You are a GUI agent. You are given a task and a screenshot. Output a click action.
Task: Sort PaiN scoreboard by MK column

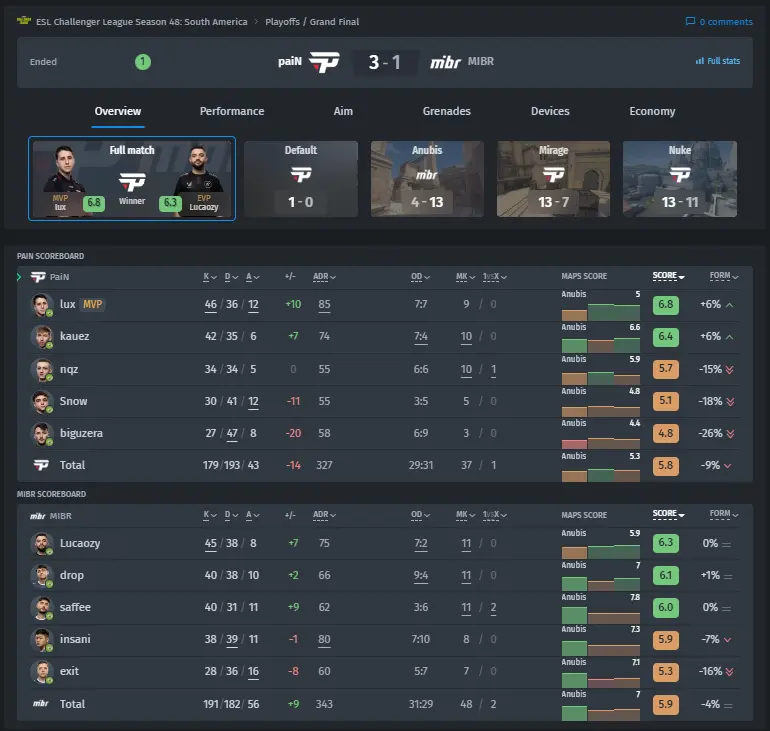coord(465,277)
